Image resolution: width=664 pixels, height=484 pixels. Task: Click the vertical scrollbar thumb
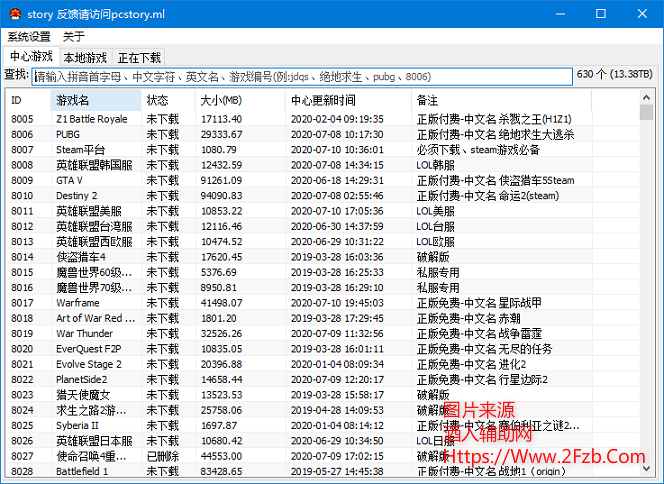tap(646, 112)
